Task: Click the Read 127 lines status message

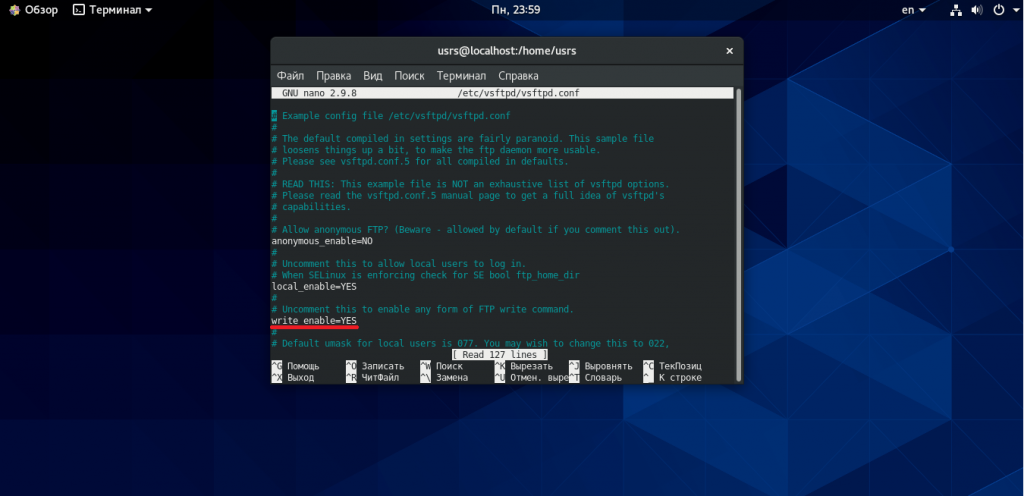Action: pos(500,354)
